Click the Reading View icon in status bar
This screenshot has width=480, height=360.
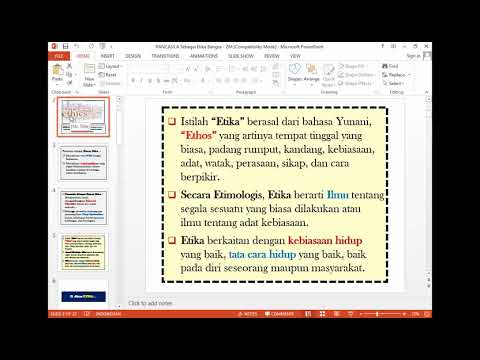[x=336, y=314]
